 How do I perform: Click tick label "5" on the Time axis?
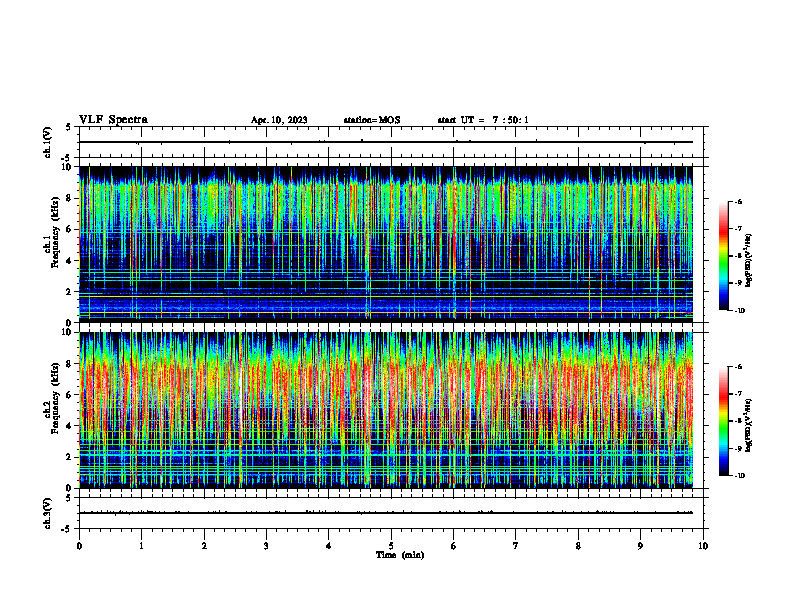tap(391, 546)
